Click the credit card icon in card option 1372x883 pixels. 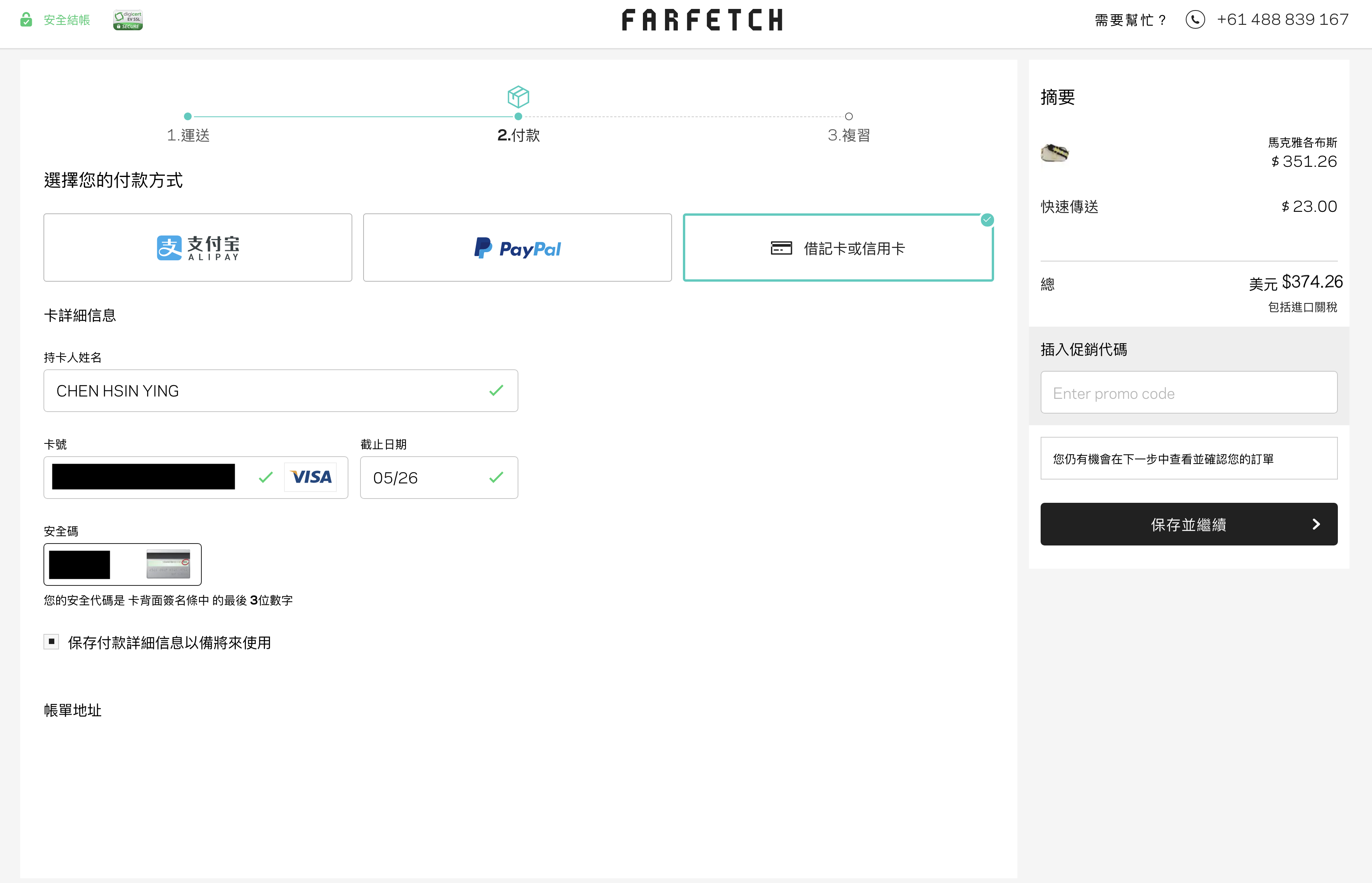coord(781,248)
